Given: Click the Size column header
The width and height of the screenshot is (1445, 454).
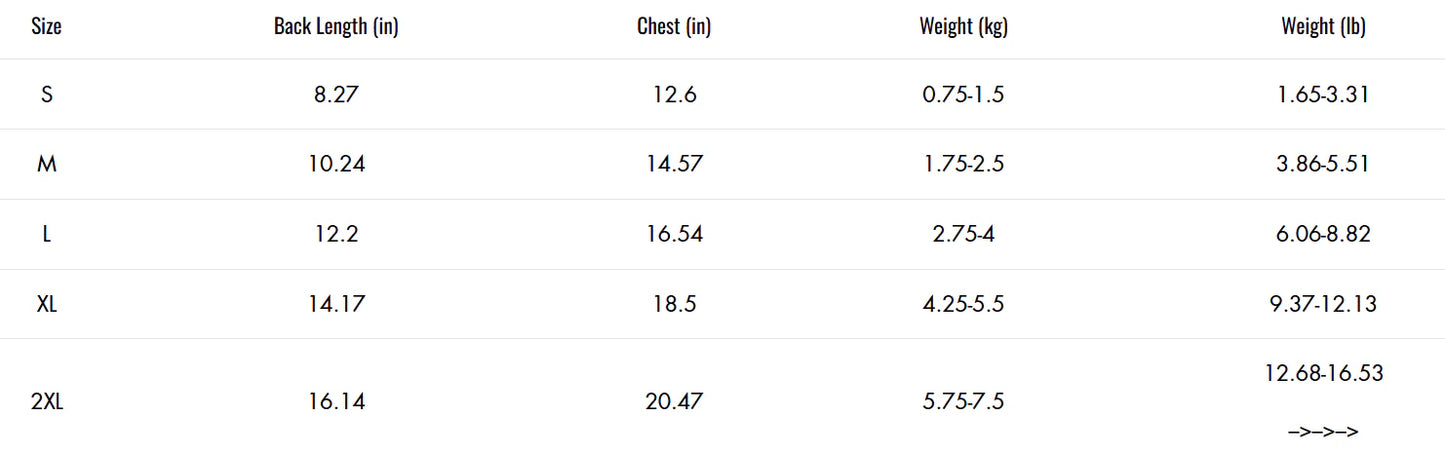Looking at the screenshot, I should coord(46,27).
